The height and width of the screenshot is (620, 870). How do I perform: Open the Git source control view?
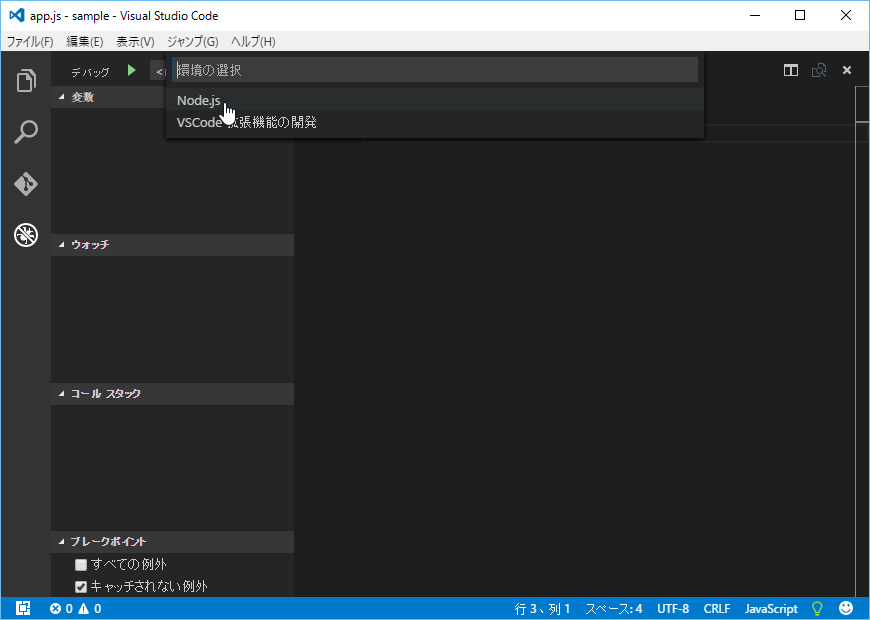pos(26,184)
